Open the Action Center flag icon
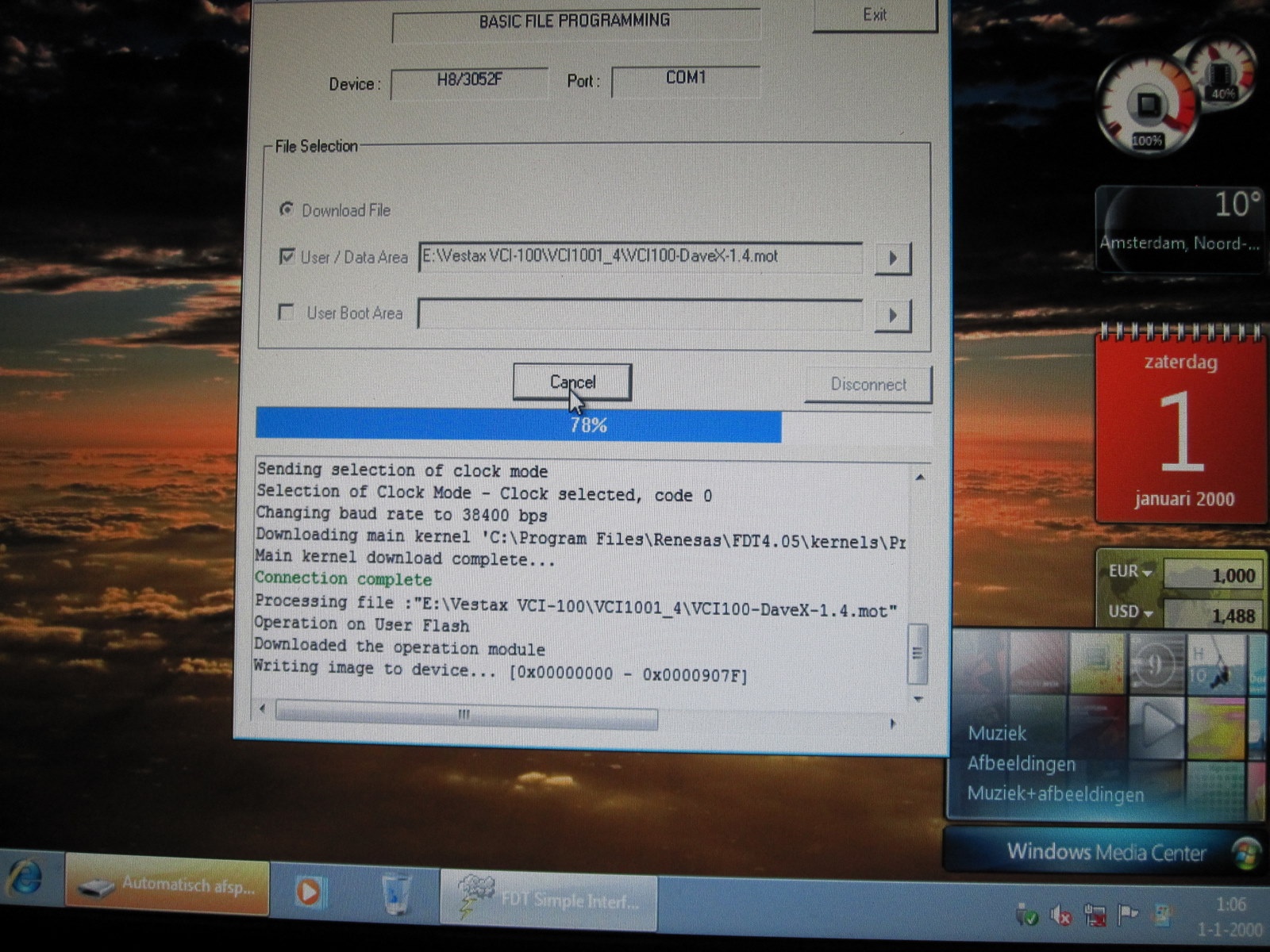Image resolution: width=1270 pixels, height=952 pixels. pyautogui.click(x=1128, y=916)
